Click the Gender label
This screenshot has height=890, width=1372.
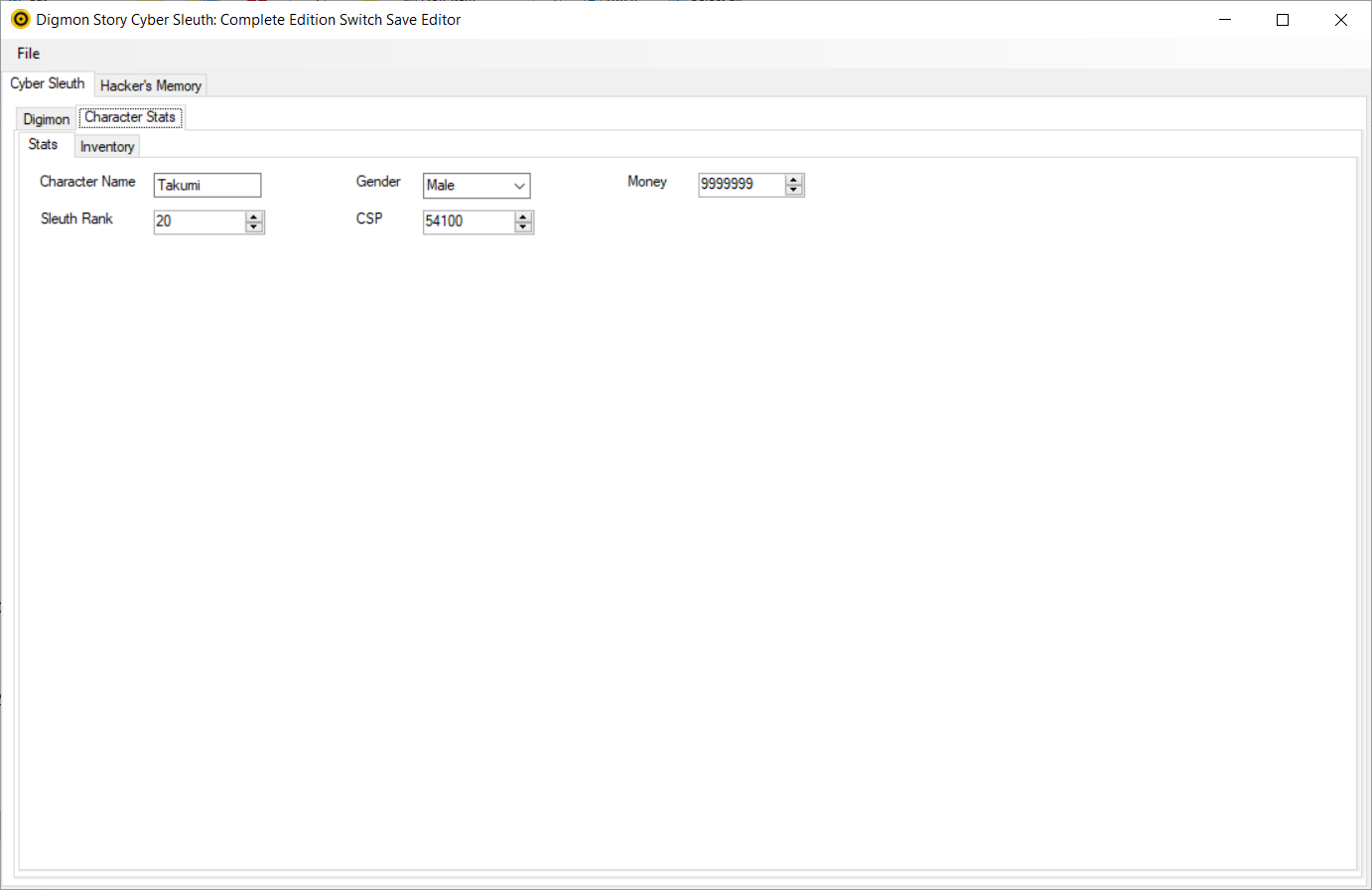(378, 182)
